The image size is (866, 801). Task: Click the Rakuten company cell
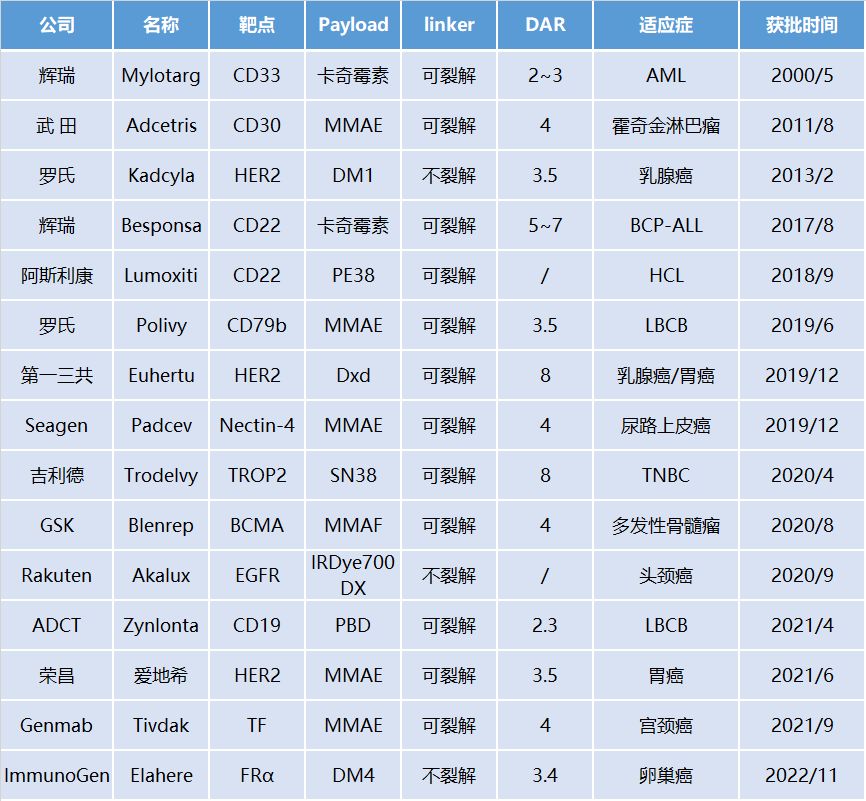click(x=56, y=576)
